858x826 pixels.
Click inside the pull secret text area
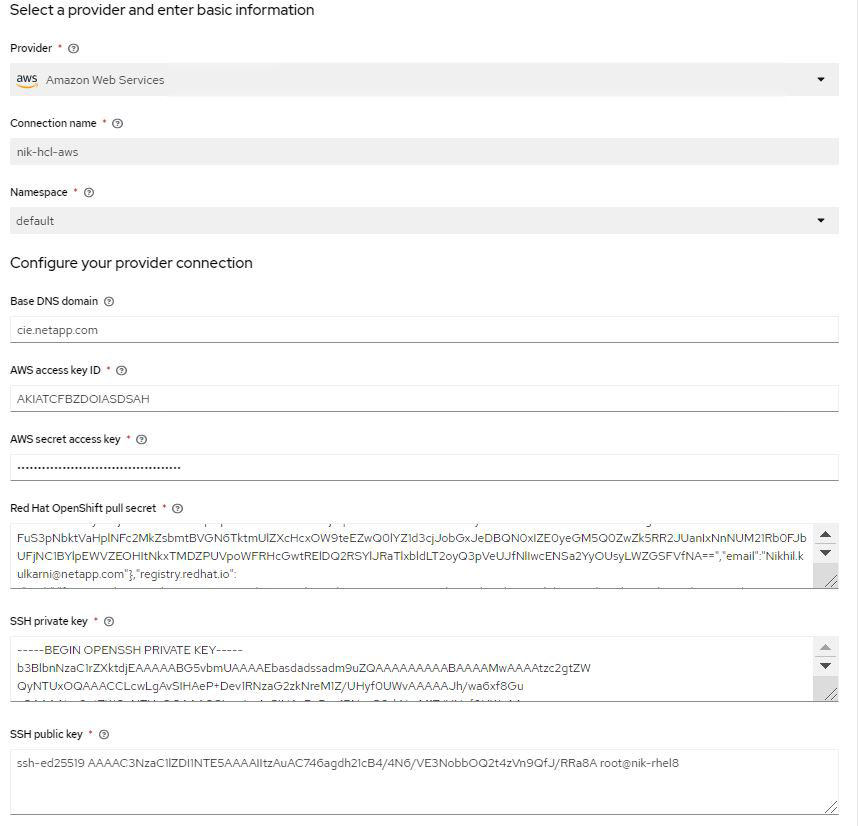410,556
